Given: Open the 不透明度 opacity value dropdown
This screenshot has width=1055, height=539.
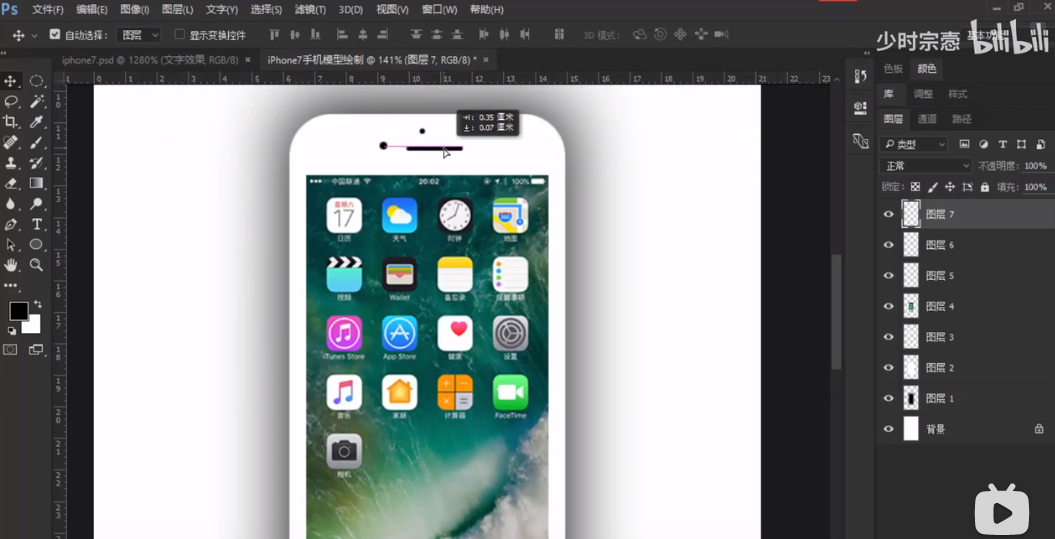Looking at the screenshot, I should click(1038, 166).
